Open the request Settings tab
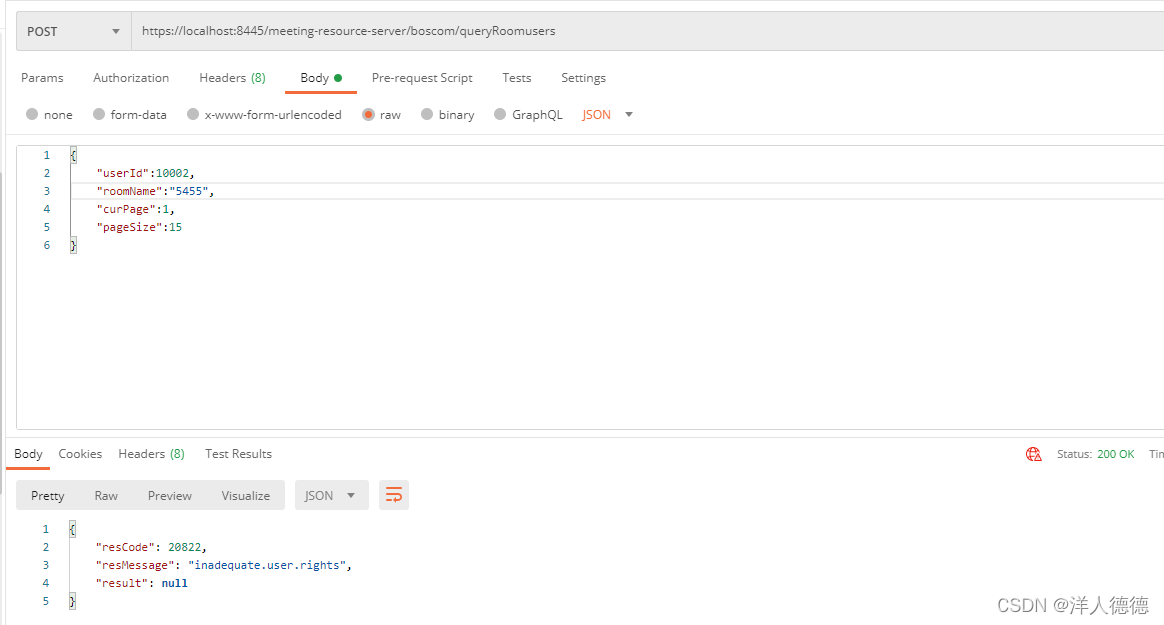Viewport: 1164px width, 625px height. point(583,78)
